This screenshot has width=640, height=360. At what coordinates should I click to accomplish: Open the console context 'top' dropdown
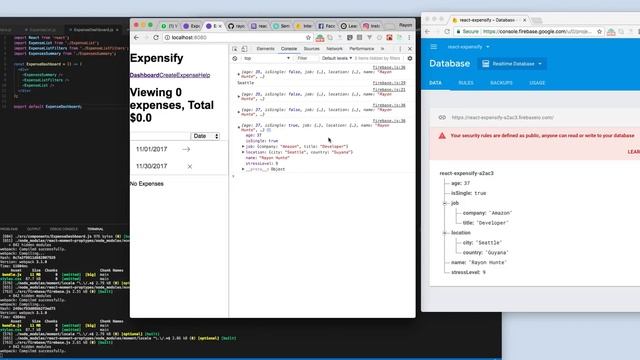pyautogui.click(x=267, y=58)
